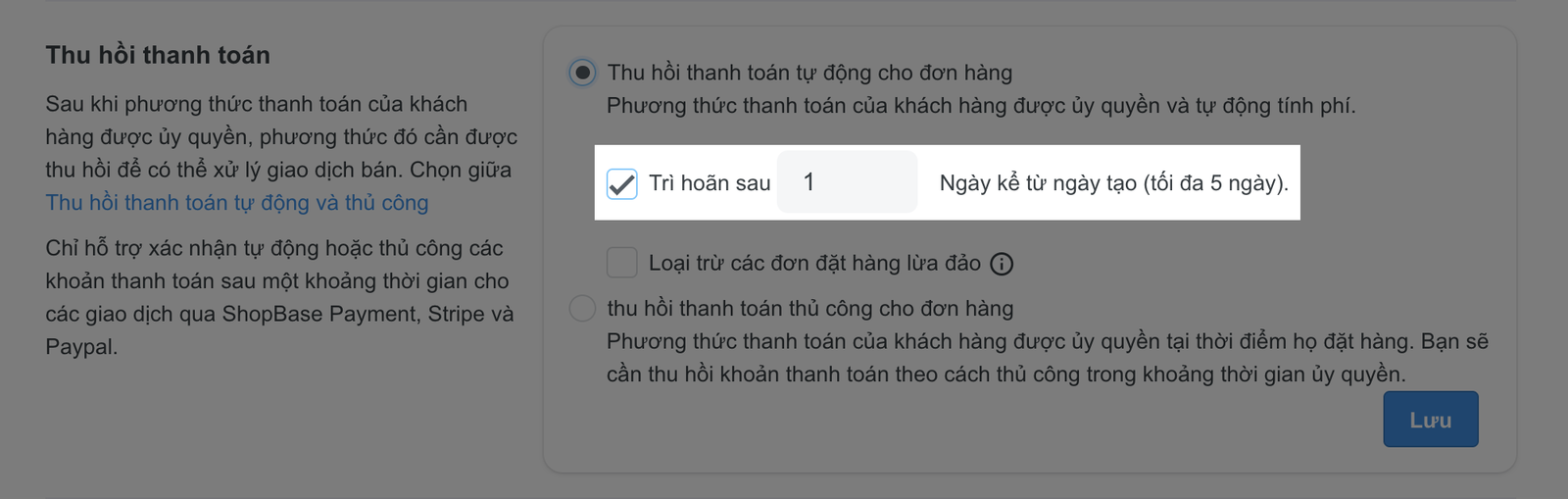Click line starting "cần thu hồi khoản thanh toán"
Screen dimensions: 1568x499
pos(1005,374)
